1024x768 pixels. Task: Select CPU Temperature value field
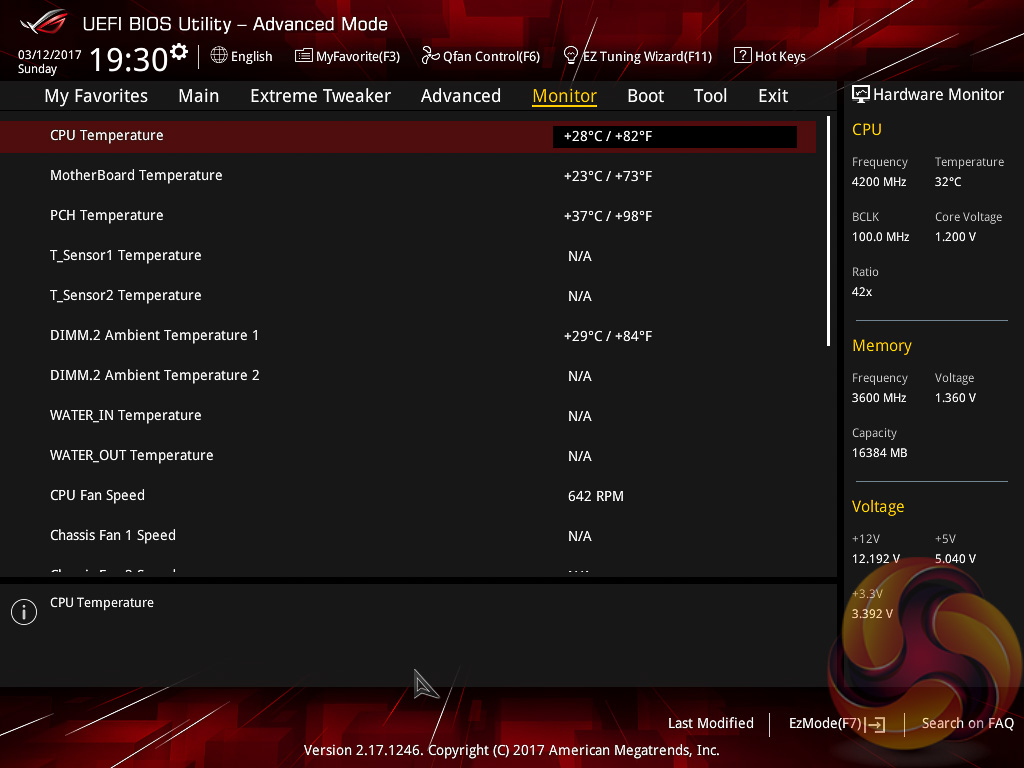click(675, 136)
